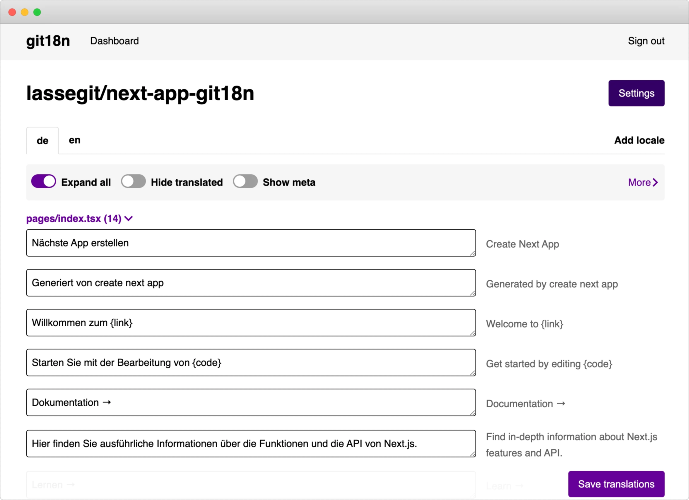The image size is (689, 500).
Task: Click the "Willkommen zum {link}" text field
Action: pos(250,323)
